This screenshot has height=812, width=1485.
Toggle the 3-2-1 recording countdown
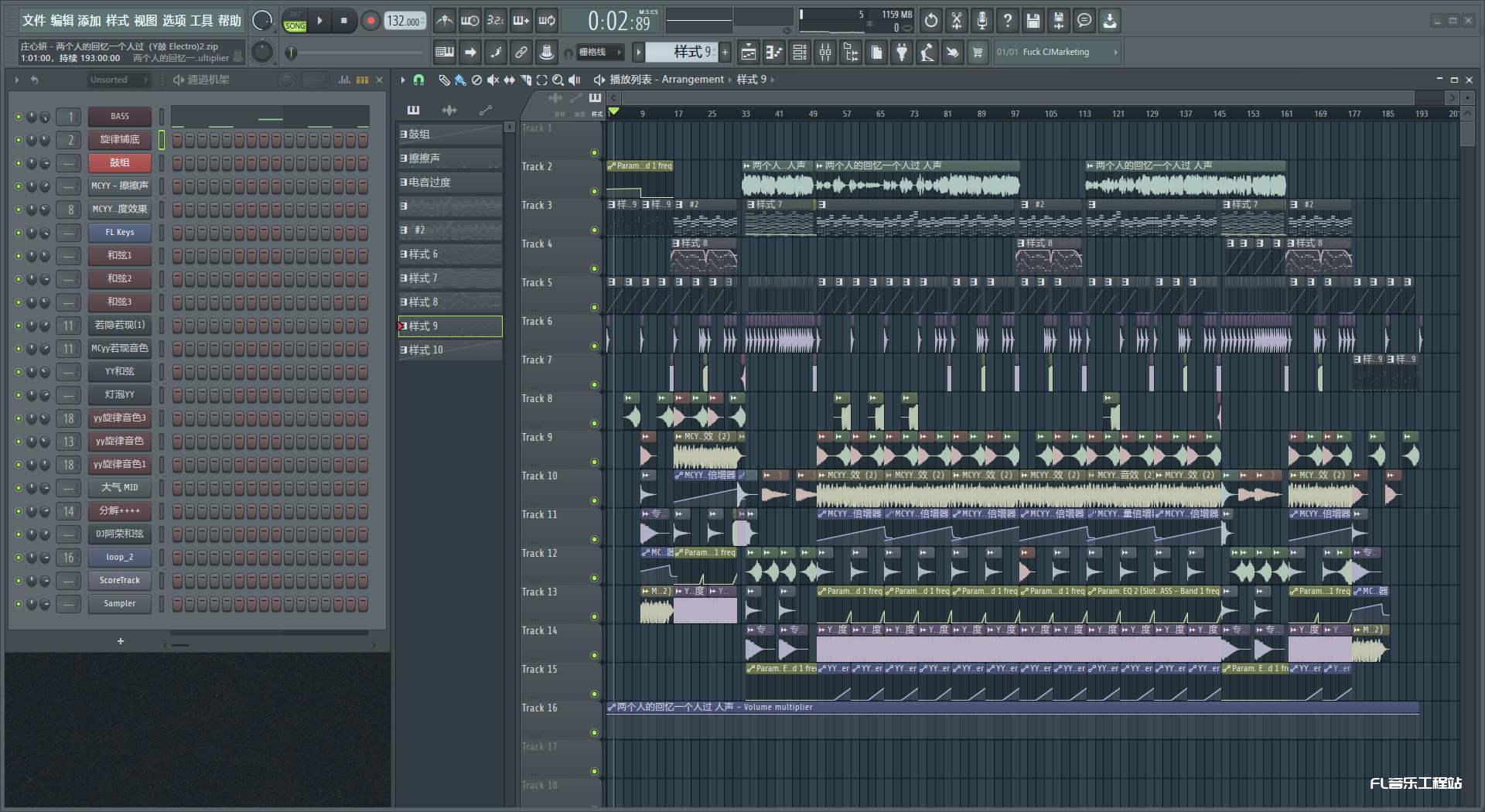coord(495,21)
